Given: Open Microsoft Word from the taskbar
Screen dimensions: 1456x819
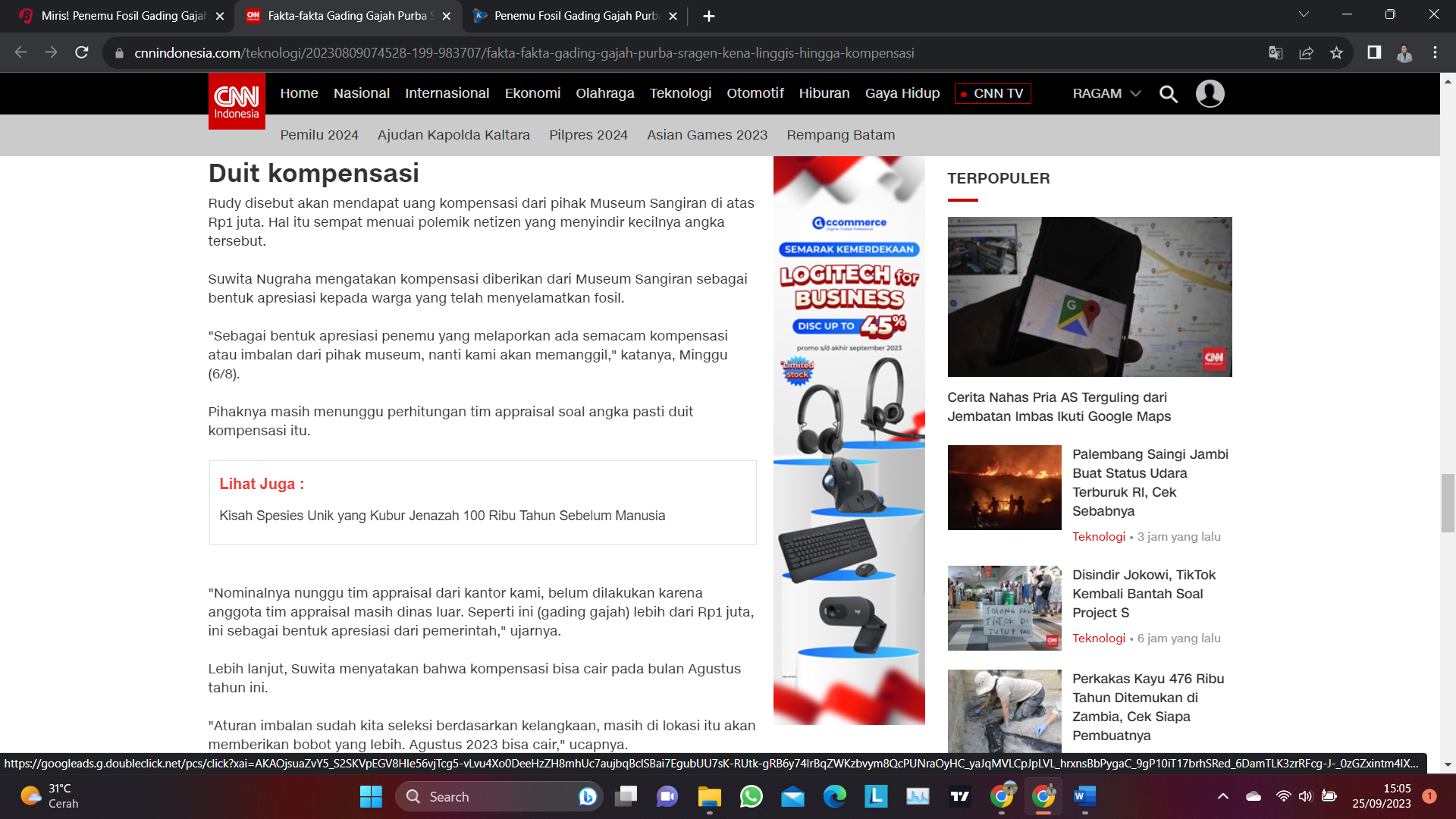Looking at the screenshot, I should point(1084,797).
